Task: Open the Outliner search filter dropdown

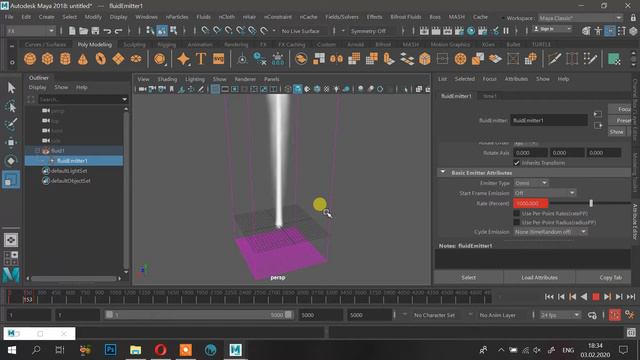Action: pyautogui.click(x=124, y=99)
